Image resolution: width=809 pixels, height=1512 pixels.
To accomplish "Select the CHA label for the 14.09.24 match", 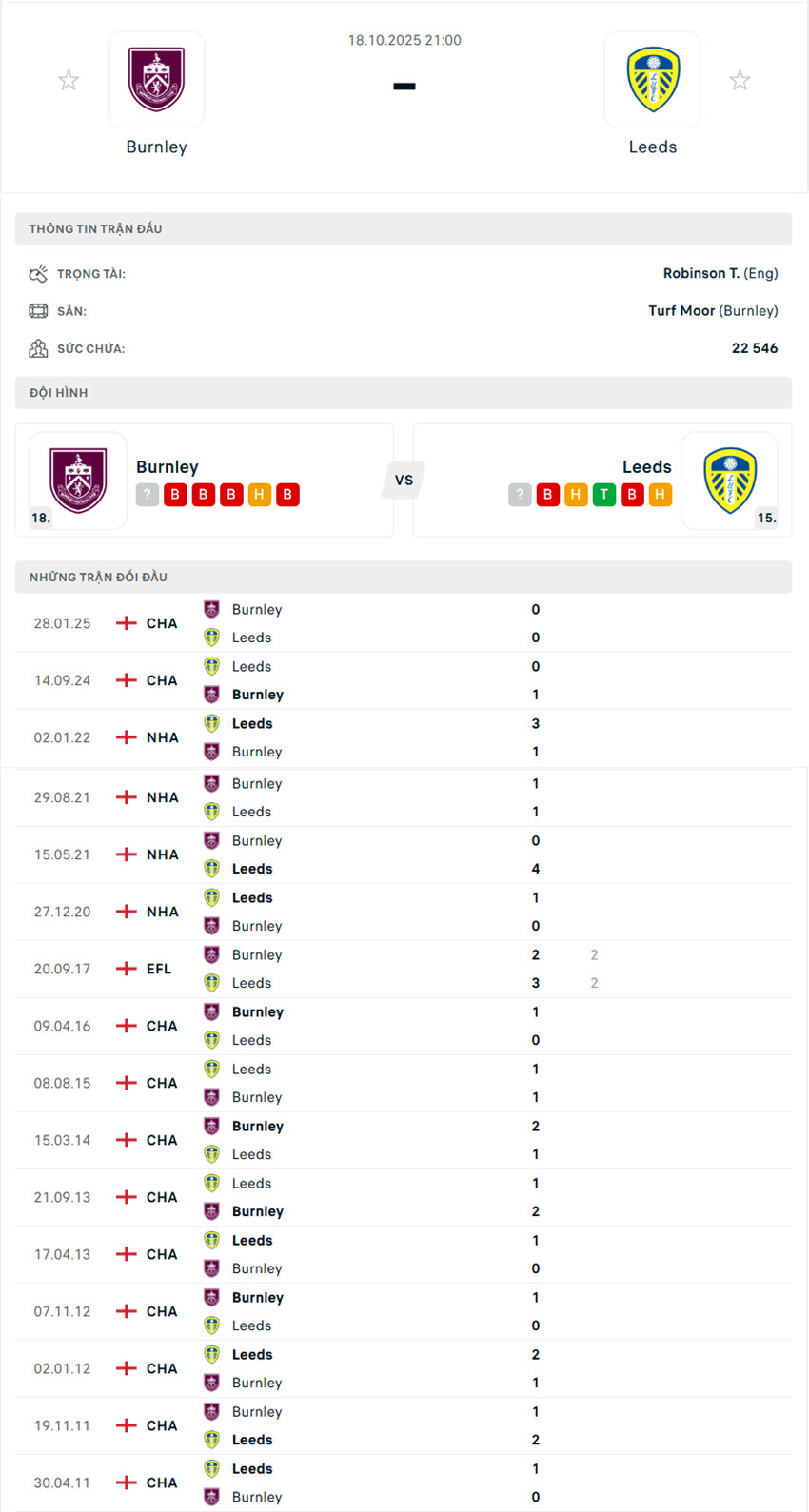I will tap(162, 680).
